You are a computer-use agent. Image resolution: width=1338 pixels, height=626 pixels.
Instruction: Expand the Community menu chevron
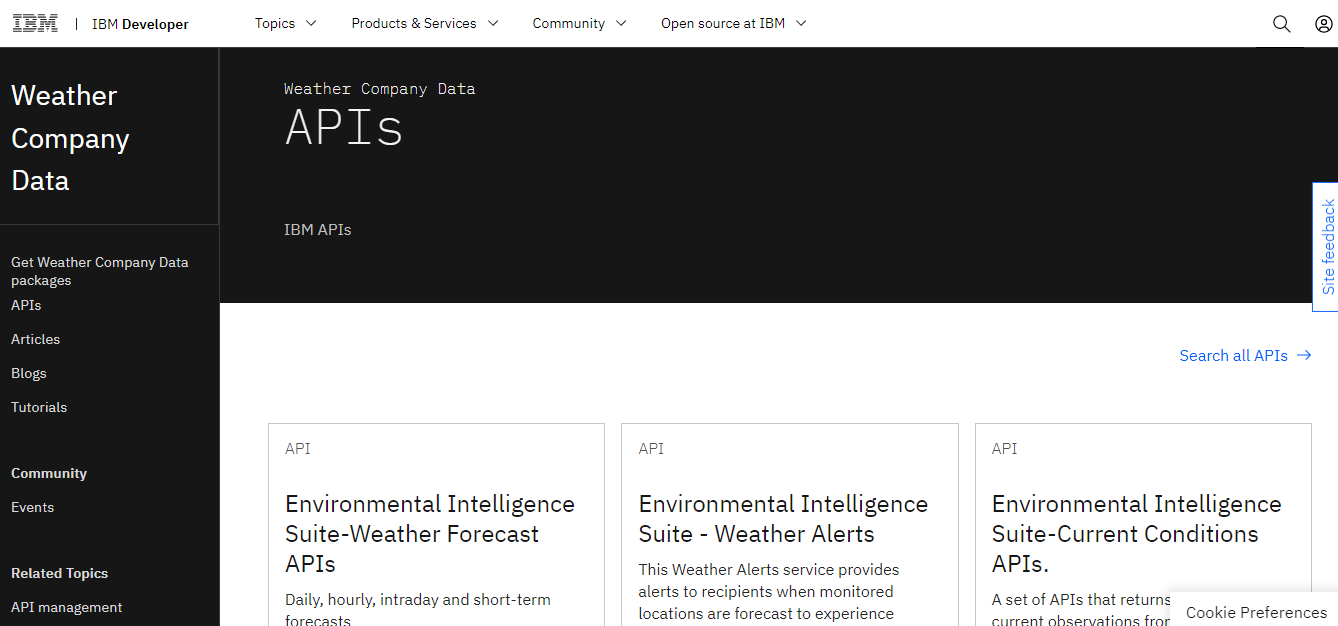click(621, 23)
